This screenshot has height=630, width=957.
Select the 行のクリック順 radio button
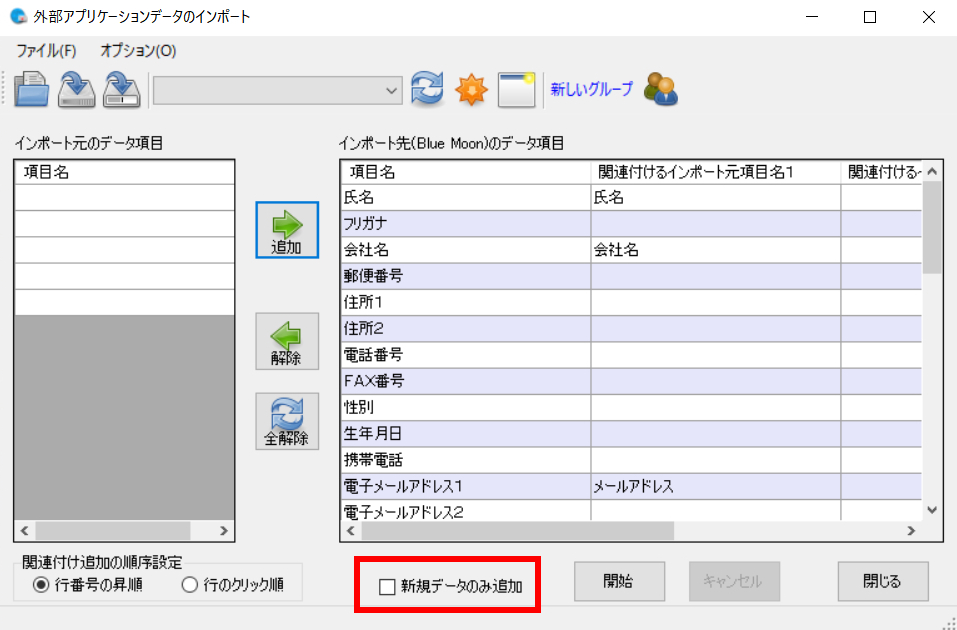pyautogui.click(x=189, y=585)
